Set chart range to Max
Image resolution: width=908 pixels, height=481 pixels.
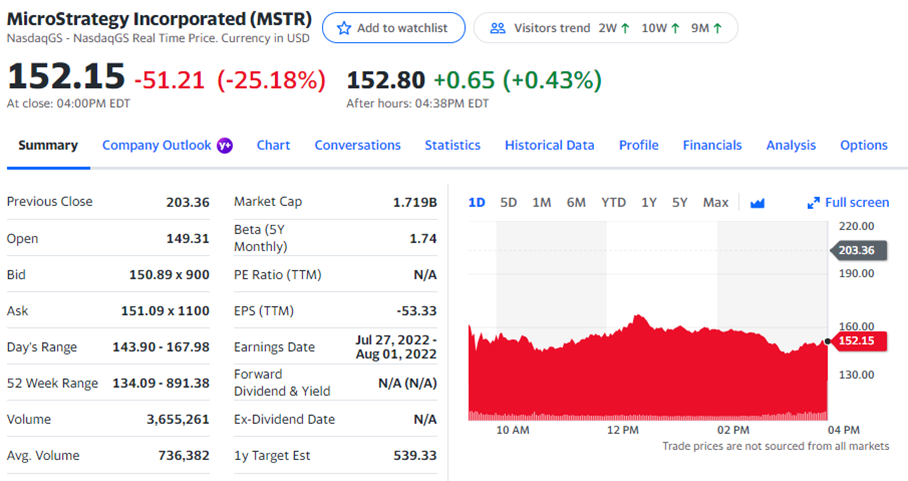click(715, 203)
